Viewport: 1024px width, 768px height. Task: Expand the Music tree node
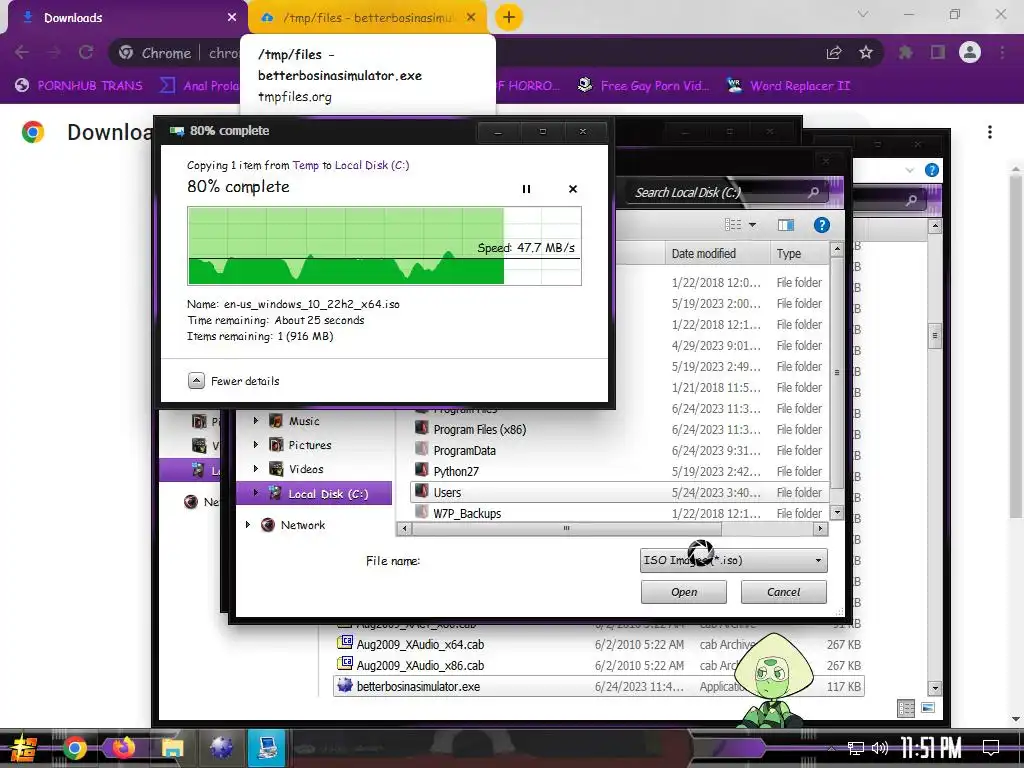pos(256,421)
